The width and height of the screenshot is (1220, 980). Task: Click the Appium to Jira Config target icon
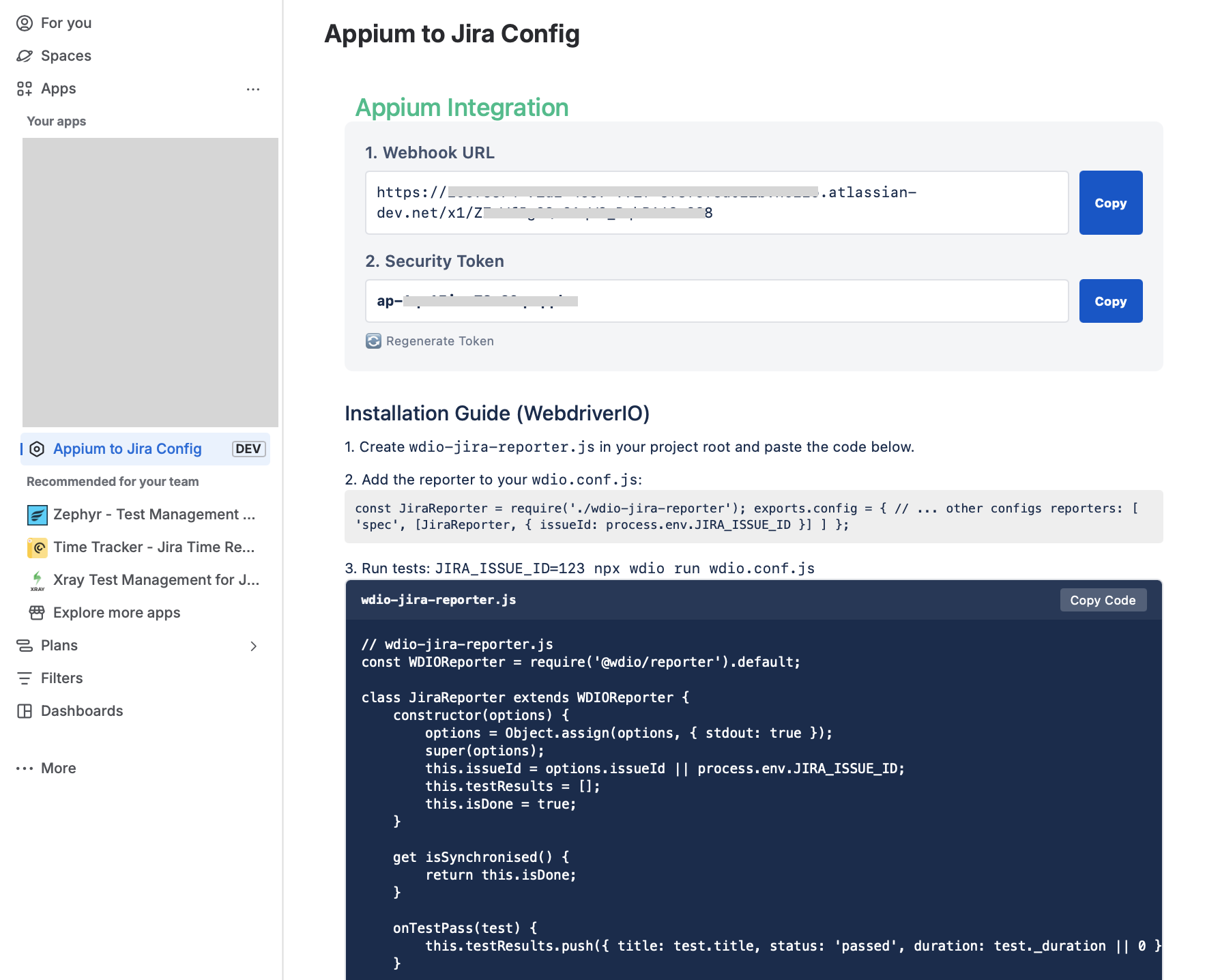point(38,448)
